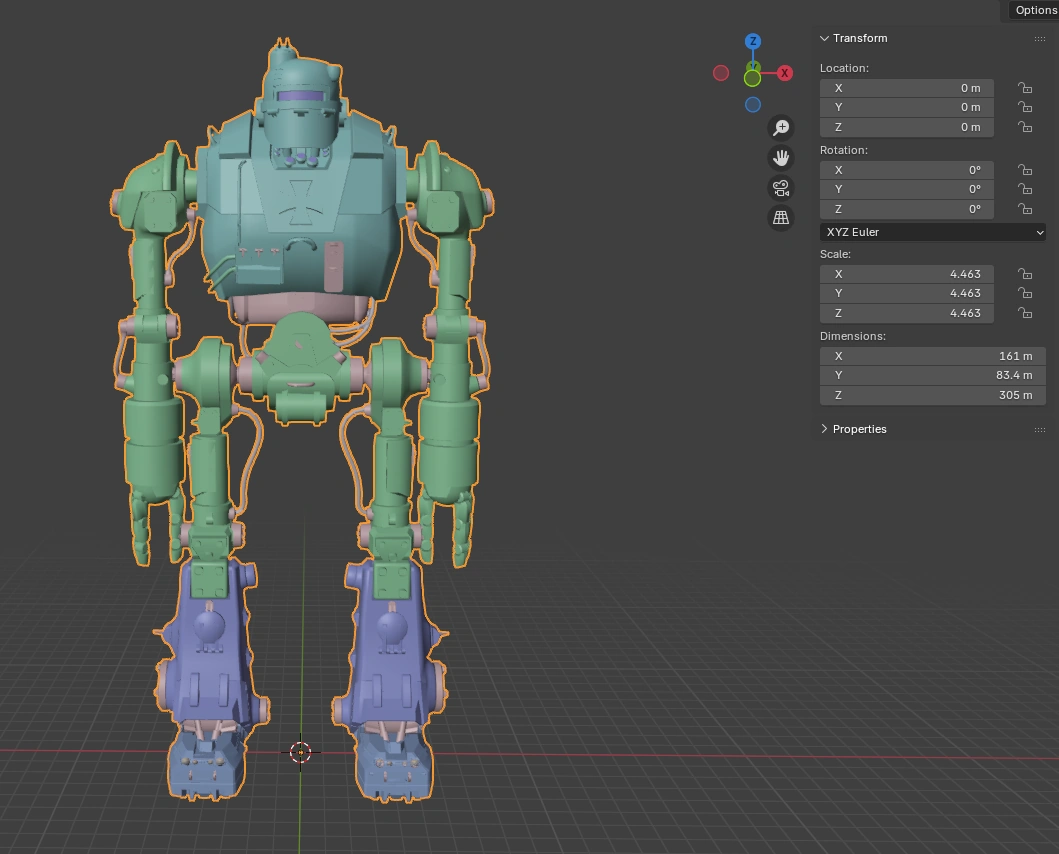1059x854 pixels.
Task: Click the blue sphere below the navigation gizmo
Action: [752, 104]
